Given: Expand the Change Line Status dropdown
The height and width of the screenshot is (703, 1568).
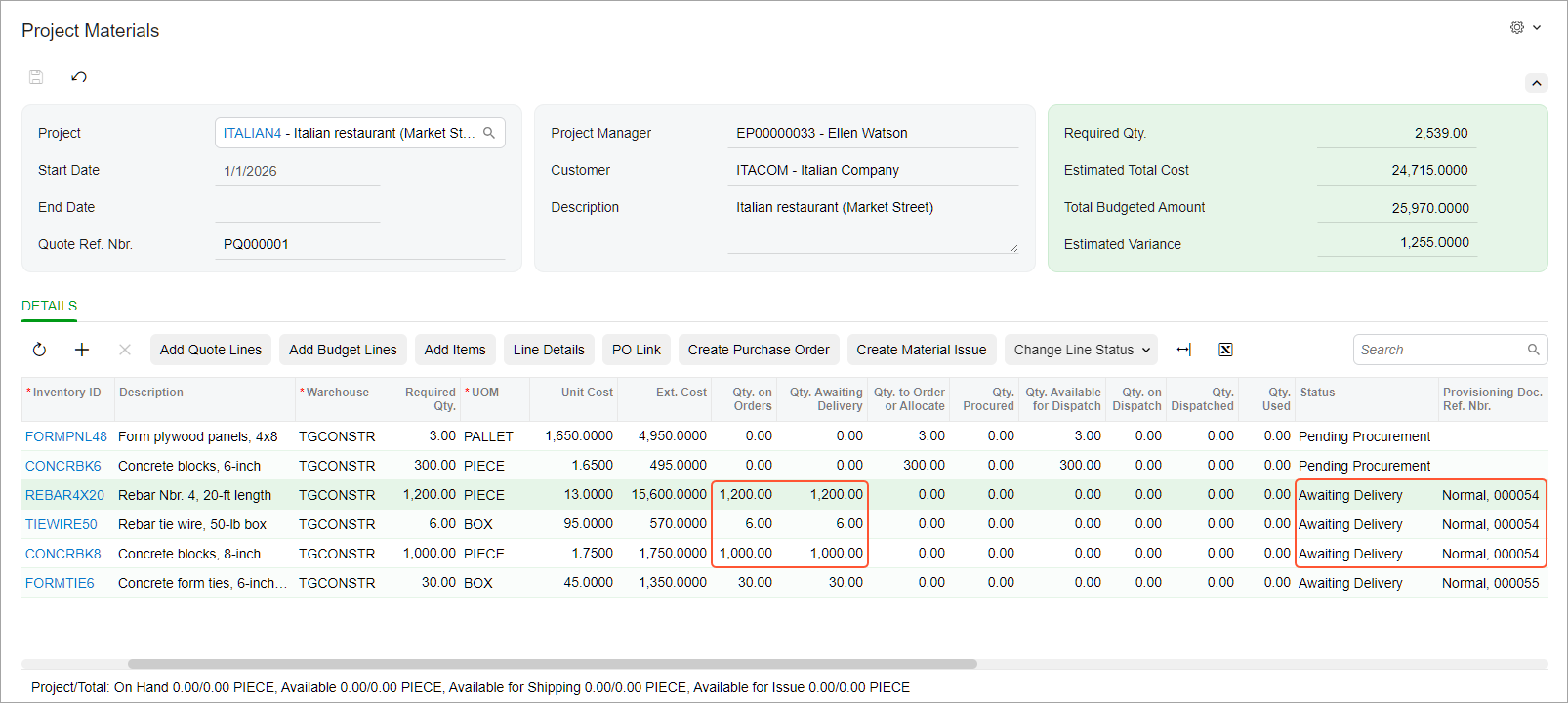Looking at the screenshot, I should pos(1083,350).
